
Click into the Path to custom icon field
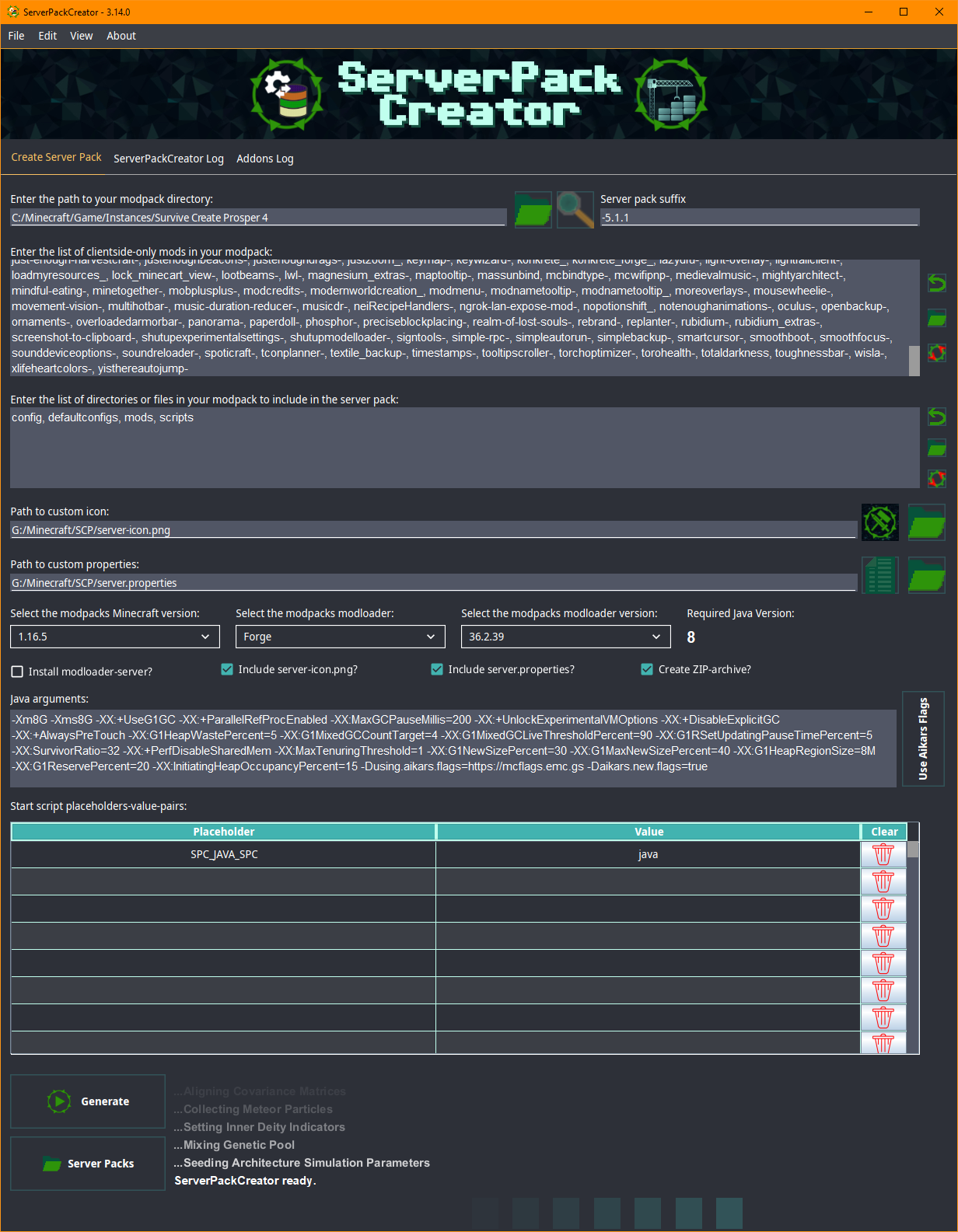click(433, 530)
